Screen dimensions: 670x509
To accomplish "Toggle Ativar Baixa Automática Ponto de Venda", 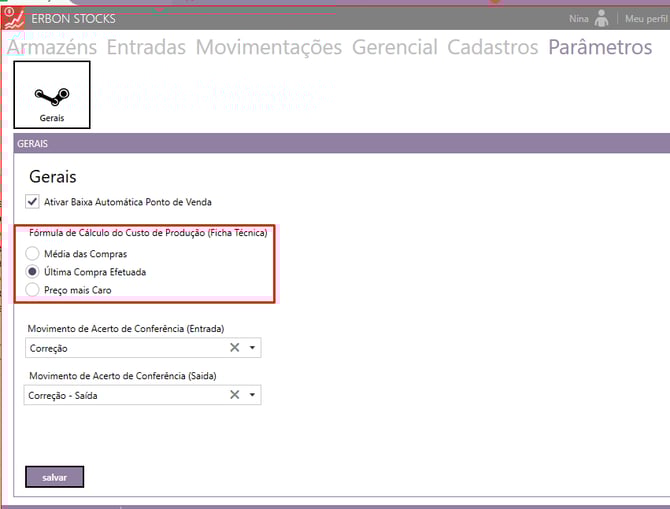I will tap(31, 201).
